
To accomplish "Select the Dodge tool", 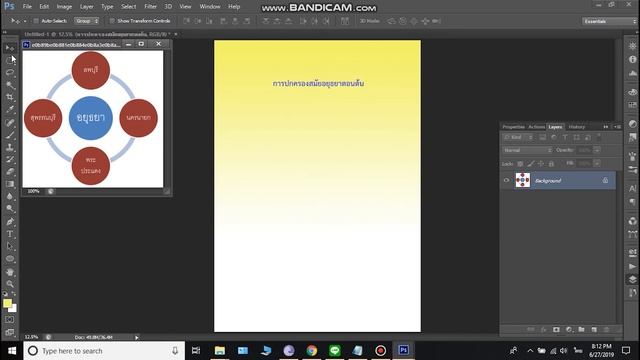I will coord(10,209).
